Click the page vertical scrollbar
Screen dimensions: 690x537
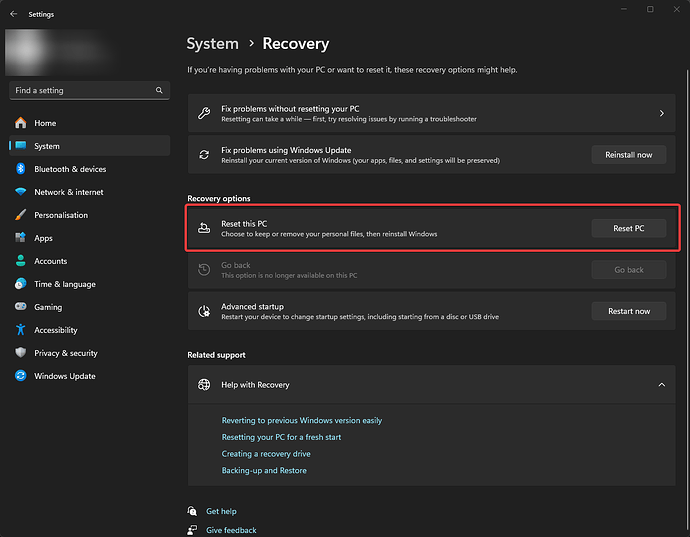click(x=687, y=299)
